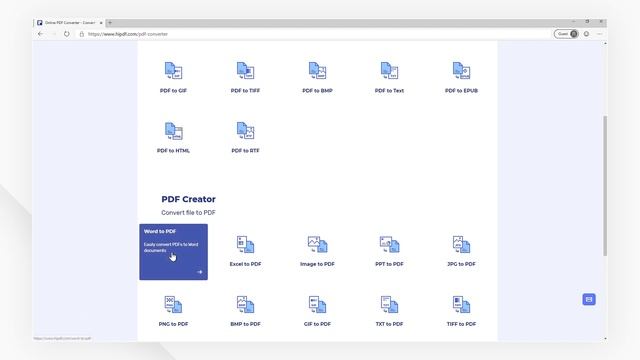Click the scrollbar down arrow
This screenshot has height=360, width=640.
pyautogui.click(x=605, y=338)
